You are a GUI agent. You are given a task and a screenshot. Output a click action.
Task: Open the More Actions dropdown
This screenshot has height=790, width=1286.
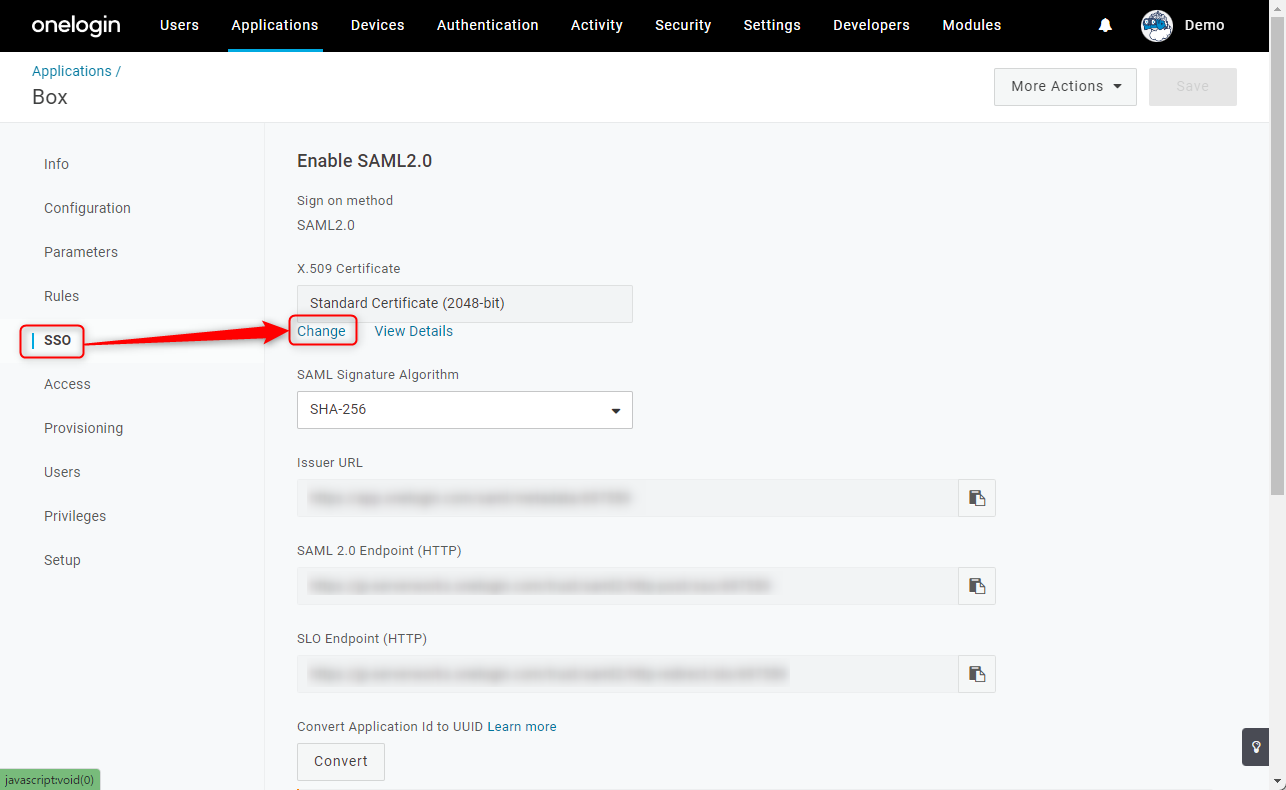[x=1065, y=87]
